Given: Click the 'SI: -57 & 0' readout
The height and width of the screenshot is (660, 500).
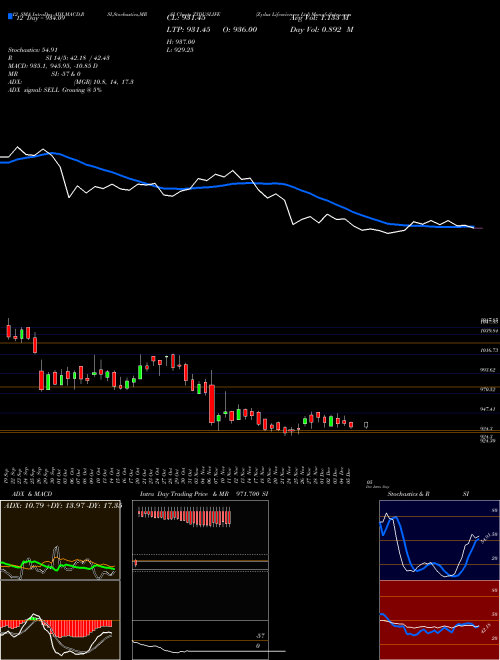Looking at the screenshot, I should 66,74.
